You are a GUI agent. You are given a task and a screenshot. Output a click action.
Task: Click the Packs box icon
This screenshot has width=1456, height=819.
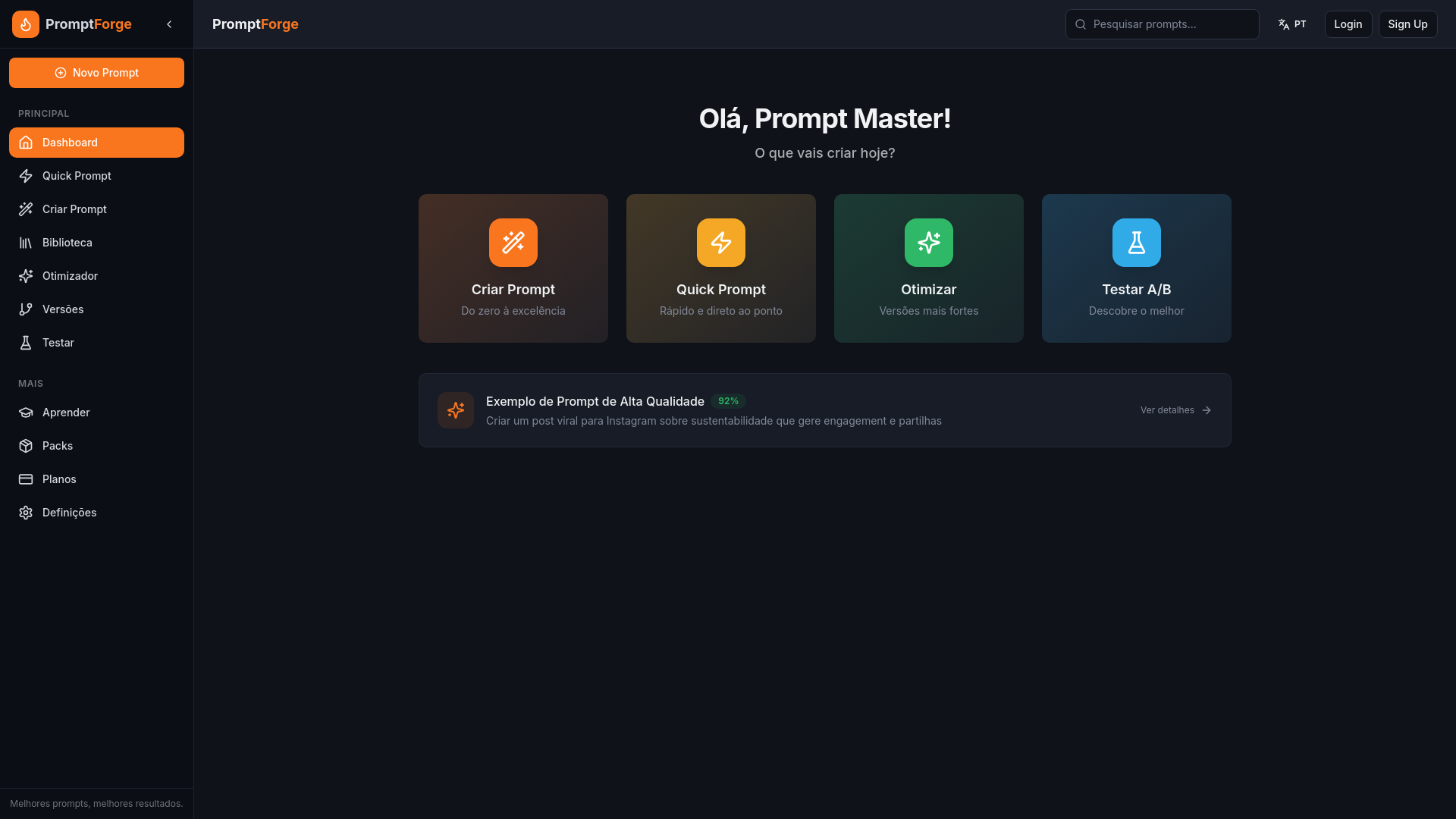[x=26, y=446]
